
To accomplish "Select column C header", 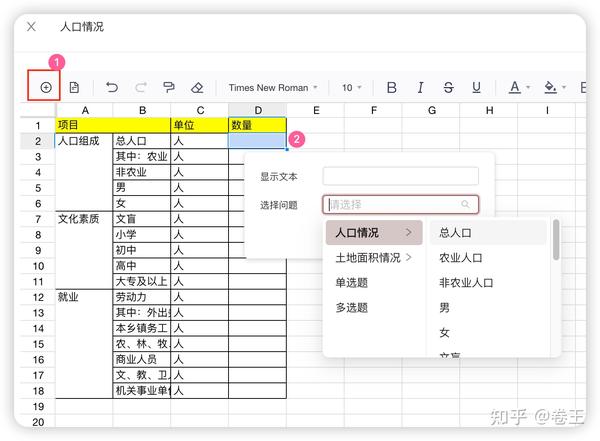I will [200, 111].
